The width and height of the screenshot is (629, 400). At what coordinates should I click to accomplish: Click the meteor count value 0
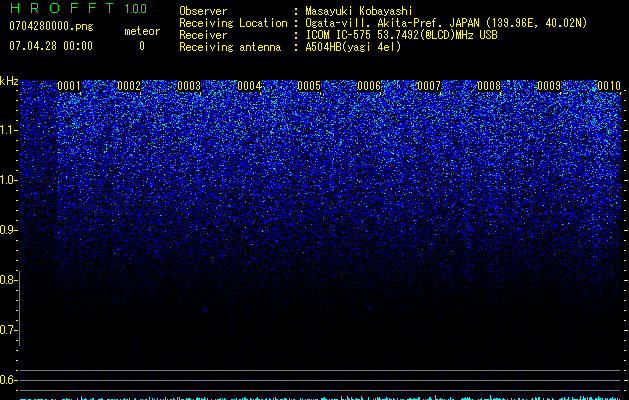(142, 46)
